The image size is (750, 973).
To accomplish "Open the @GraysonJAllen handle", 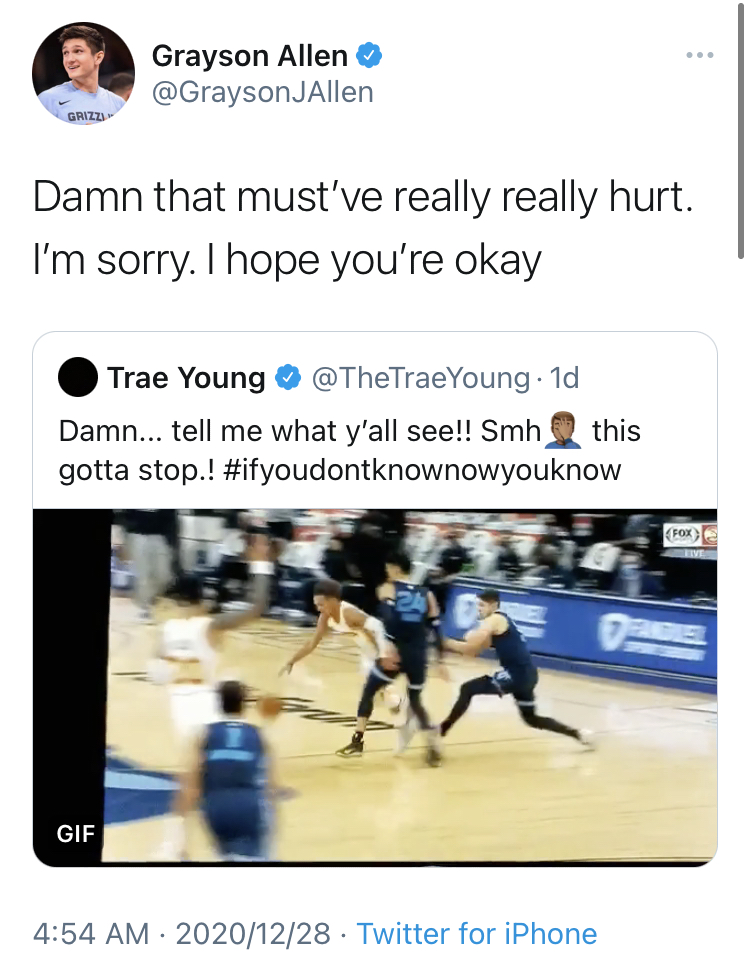I will point(262,92).
